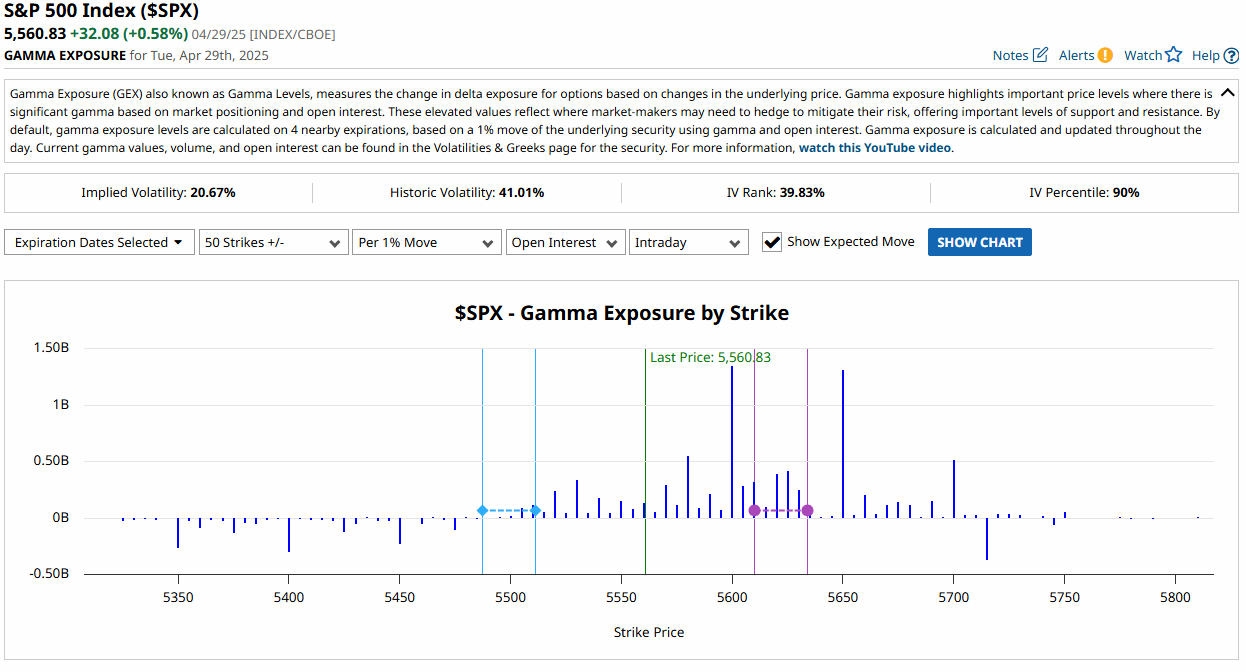Screen dimensions: 1246x672
Task: Click the +32.08 (+0.58%) price change
Action: coord(129,33)
